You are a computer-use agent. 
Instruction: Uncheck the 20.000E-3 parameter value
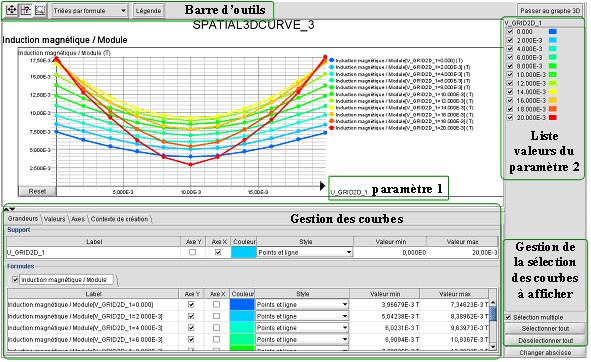pyautogui.click(x=510, y=118)
